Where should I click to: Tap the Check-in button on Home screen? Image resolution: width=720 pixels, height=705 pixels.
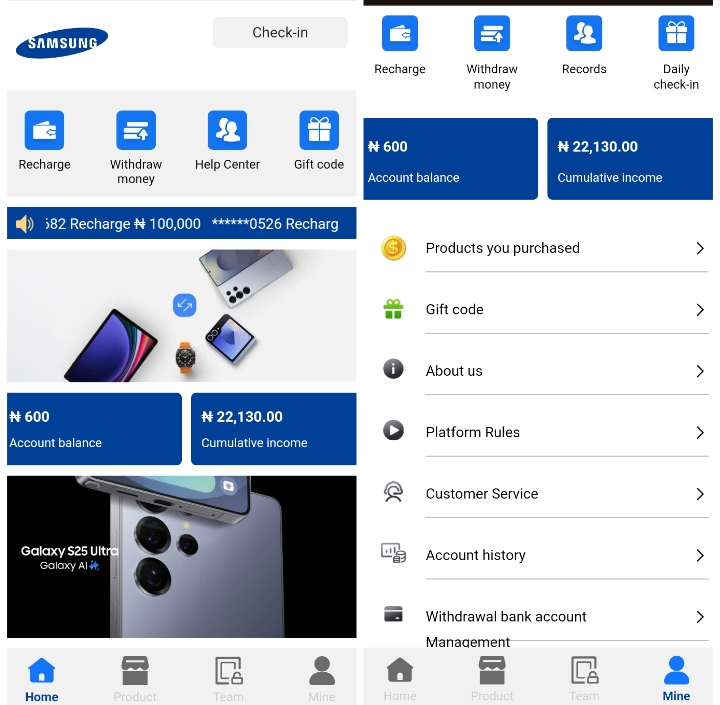[280, 33]
